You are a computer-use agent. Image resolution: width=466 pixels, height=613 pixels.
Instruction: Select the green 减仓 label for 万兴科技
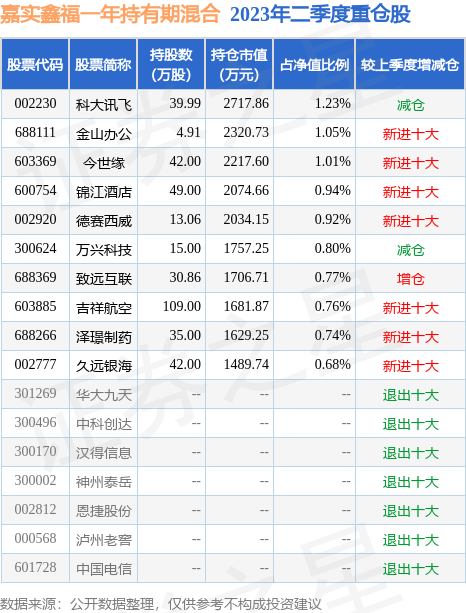[410, 249]
